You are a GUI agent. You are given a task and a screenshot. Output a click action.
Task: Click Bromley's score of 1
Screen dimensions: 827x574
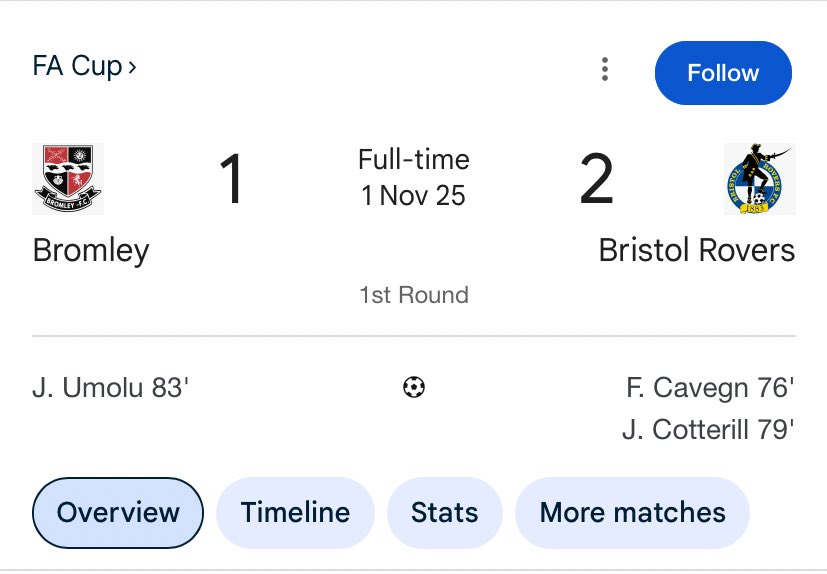231,180
